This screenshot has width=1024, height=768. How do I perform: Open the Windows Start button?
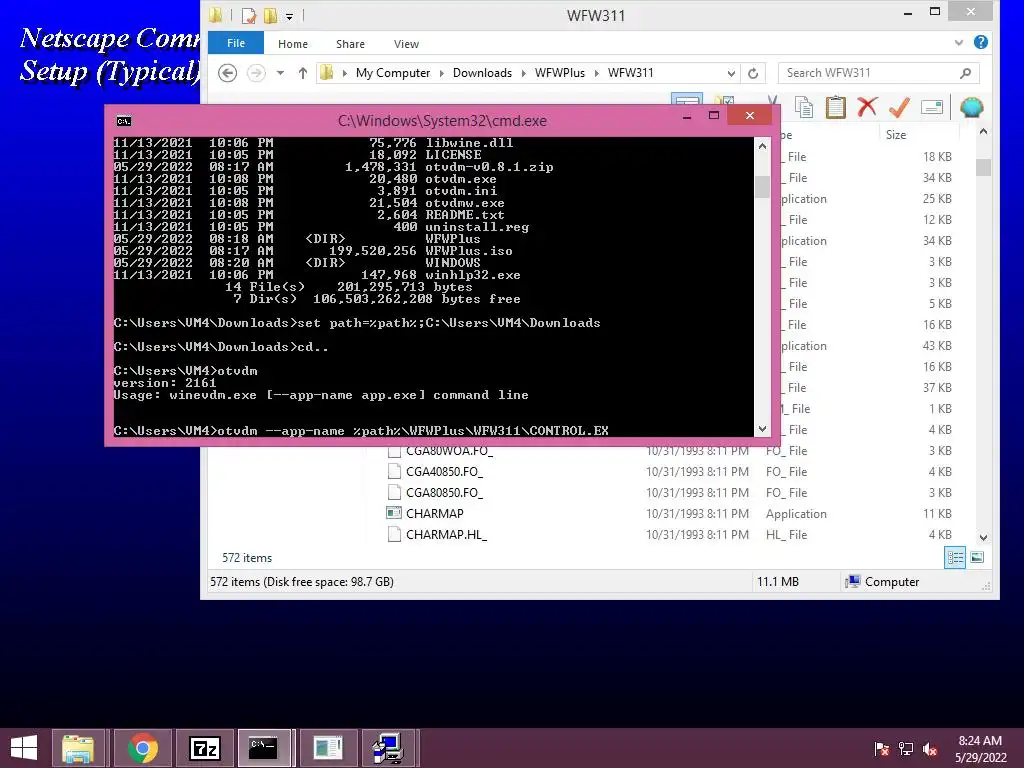click(x=24, y=748)
